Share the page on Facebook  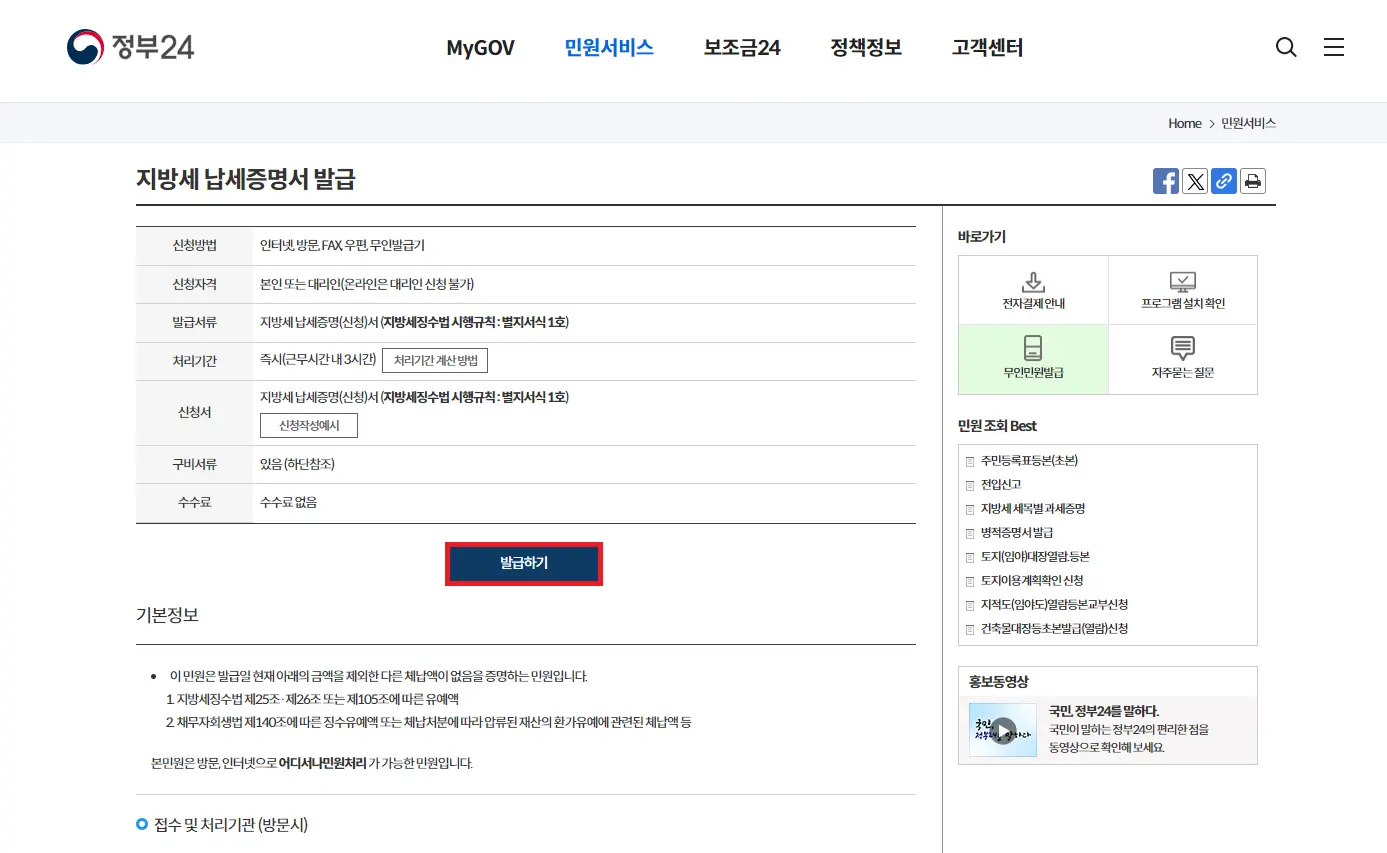click(x=1165, y=181)
